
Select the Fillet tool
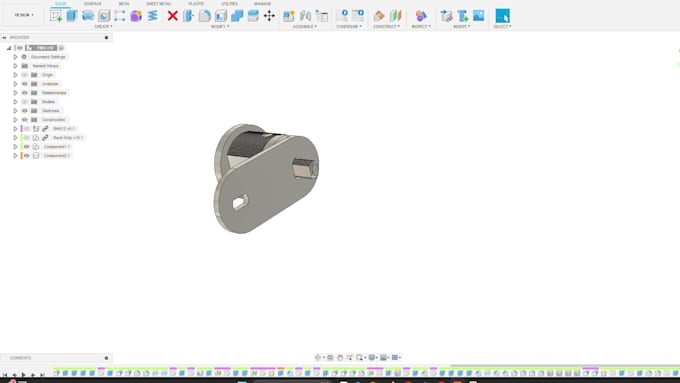point(205,16)
